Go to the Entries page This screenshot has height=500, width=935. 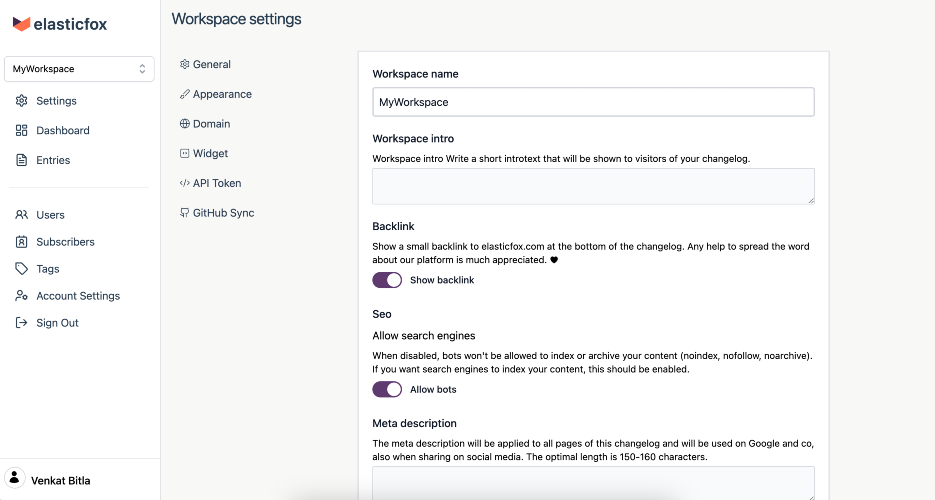42,160
